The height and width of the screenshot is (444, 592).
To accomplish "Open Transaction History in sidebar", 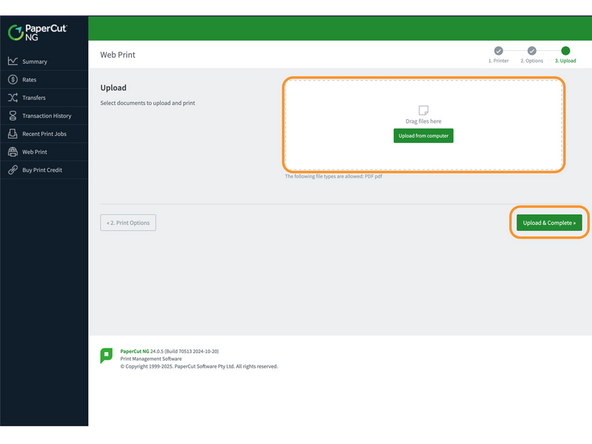I will point(44,116).
